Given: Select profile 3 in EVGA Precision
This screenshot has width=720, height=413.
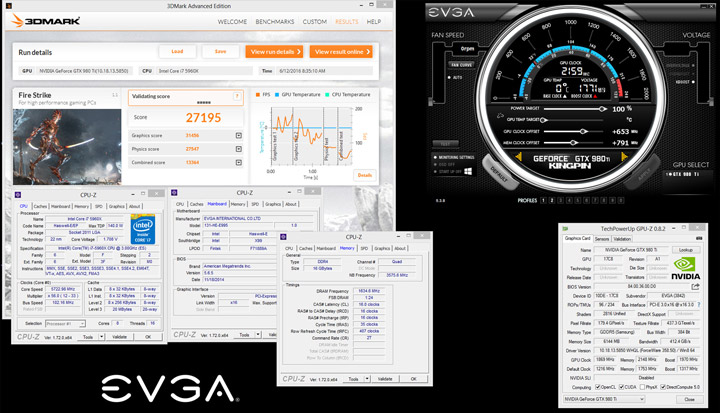Looking at the screenshot, I should [561, 200].
